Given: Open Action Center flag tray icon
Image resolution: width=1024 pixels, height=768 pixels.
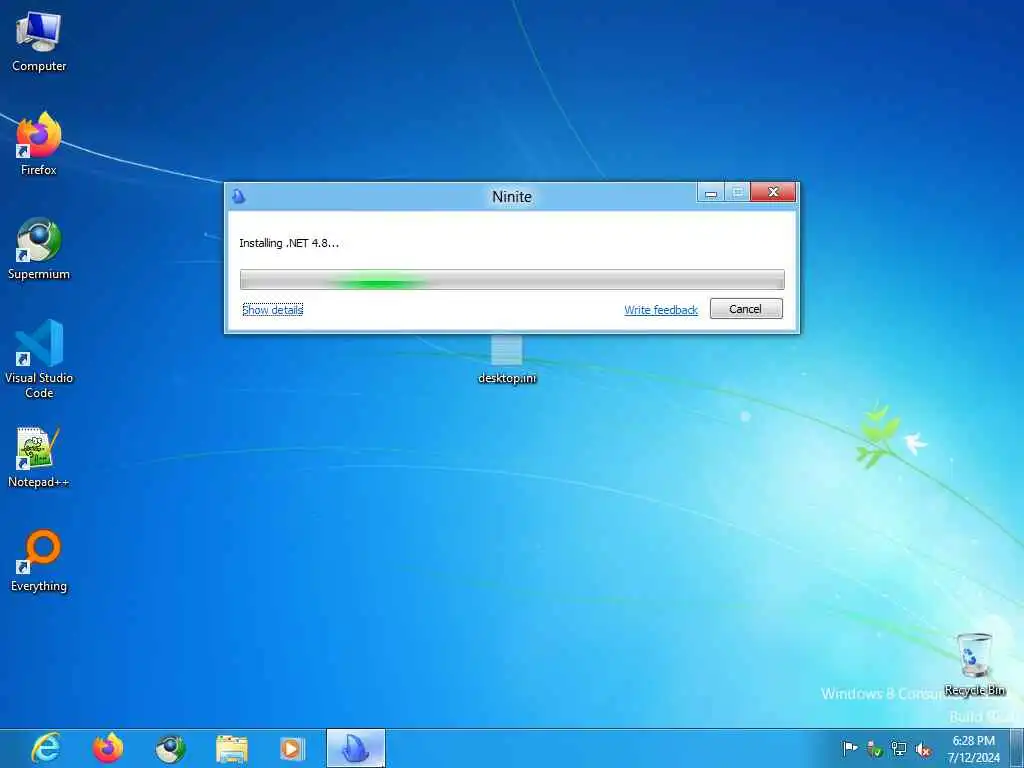Looking at the screenshot, I should coord(850,748).
